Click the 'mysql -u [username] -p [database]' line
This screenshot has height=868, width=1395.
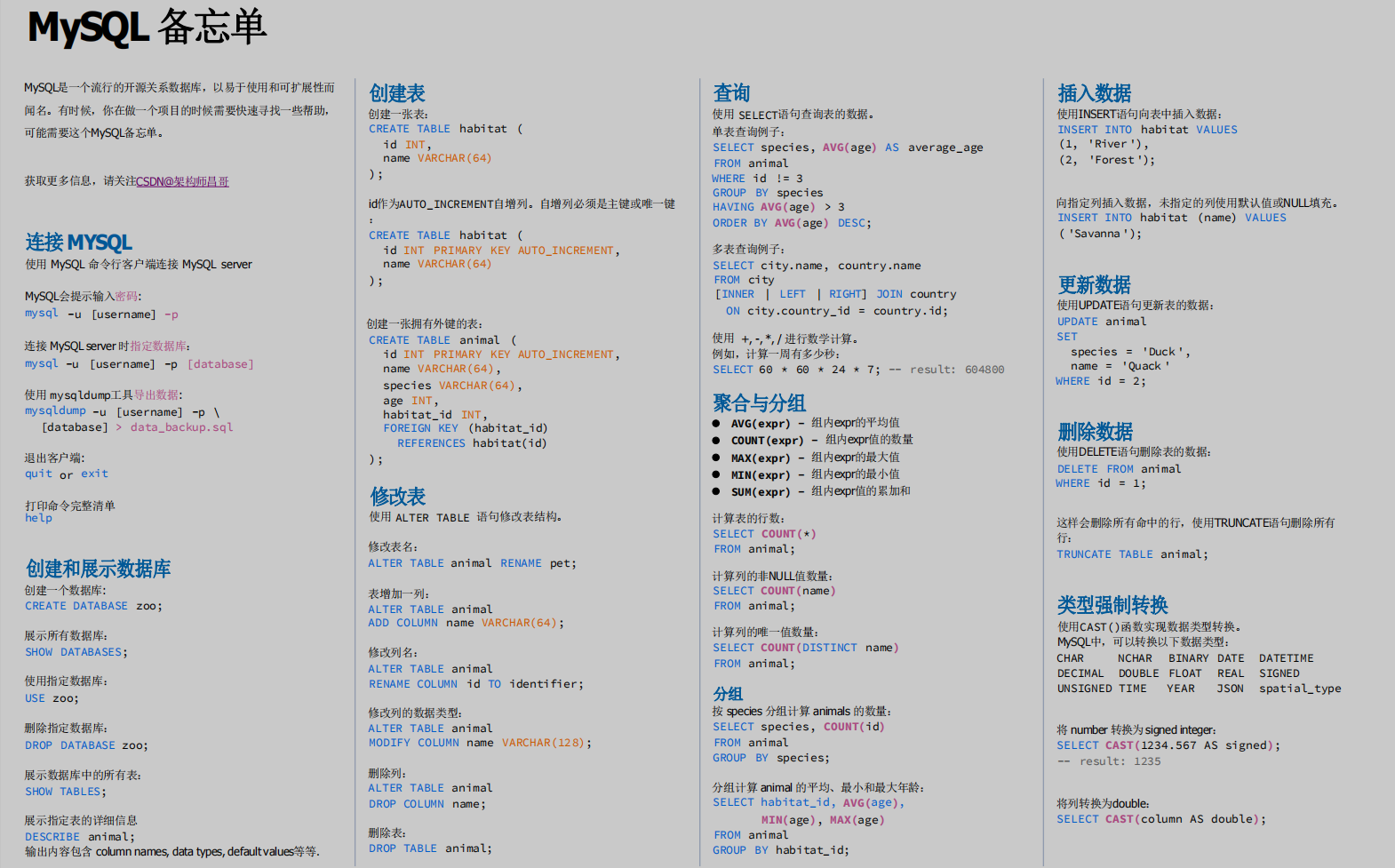(139, 364)
